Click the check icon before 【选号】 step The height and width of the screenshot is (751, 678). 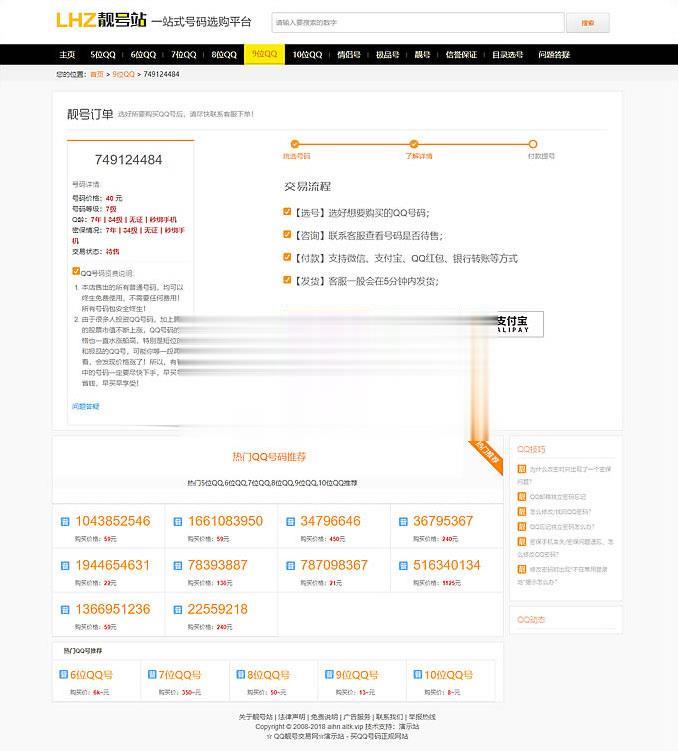(287, 212)
